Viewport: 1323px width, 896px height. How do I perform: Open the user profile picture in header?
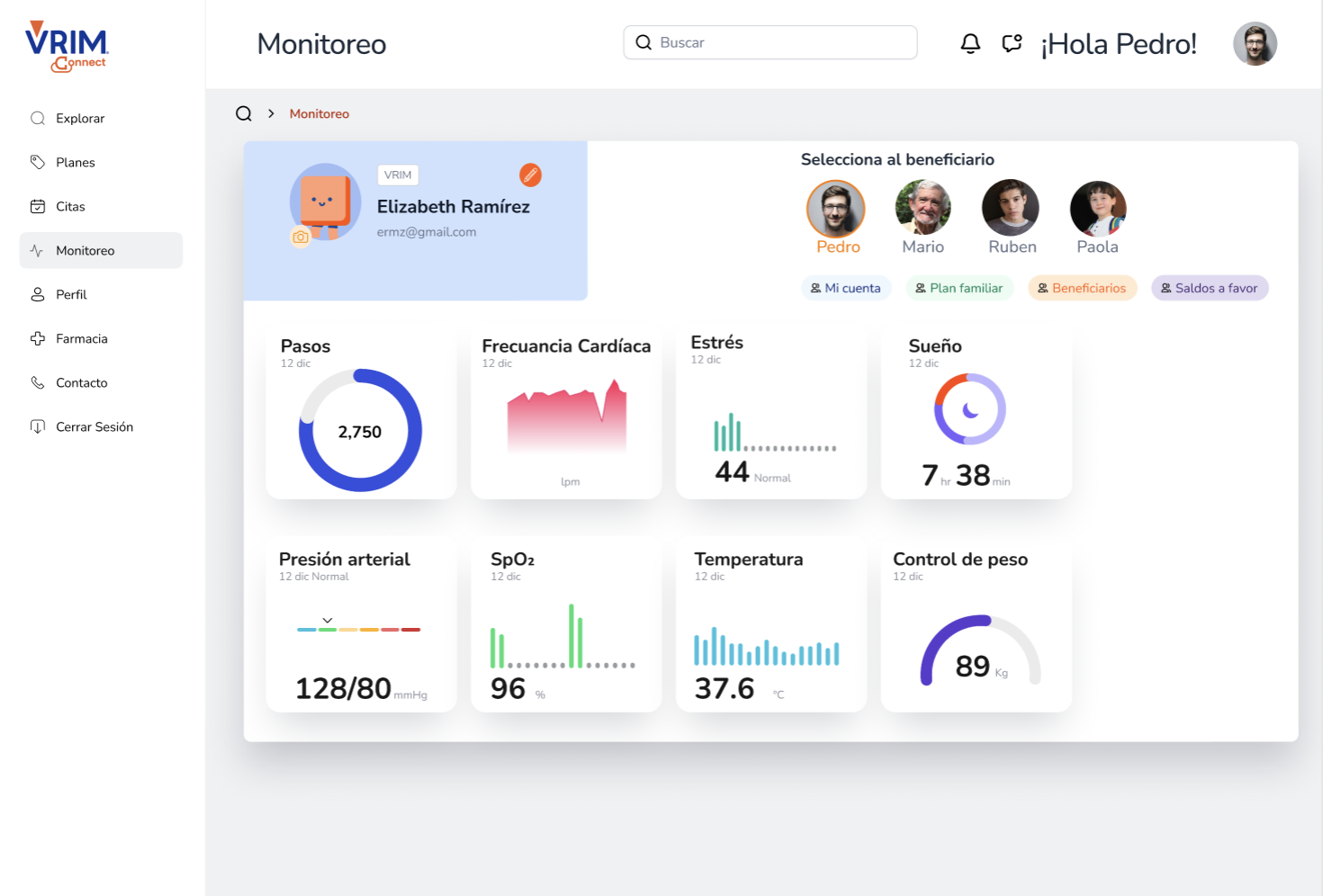[x=1255, y=43]
